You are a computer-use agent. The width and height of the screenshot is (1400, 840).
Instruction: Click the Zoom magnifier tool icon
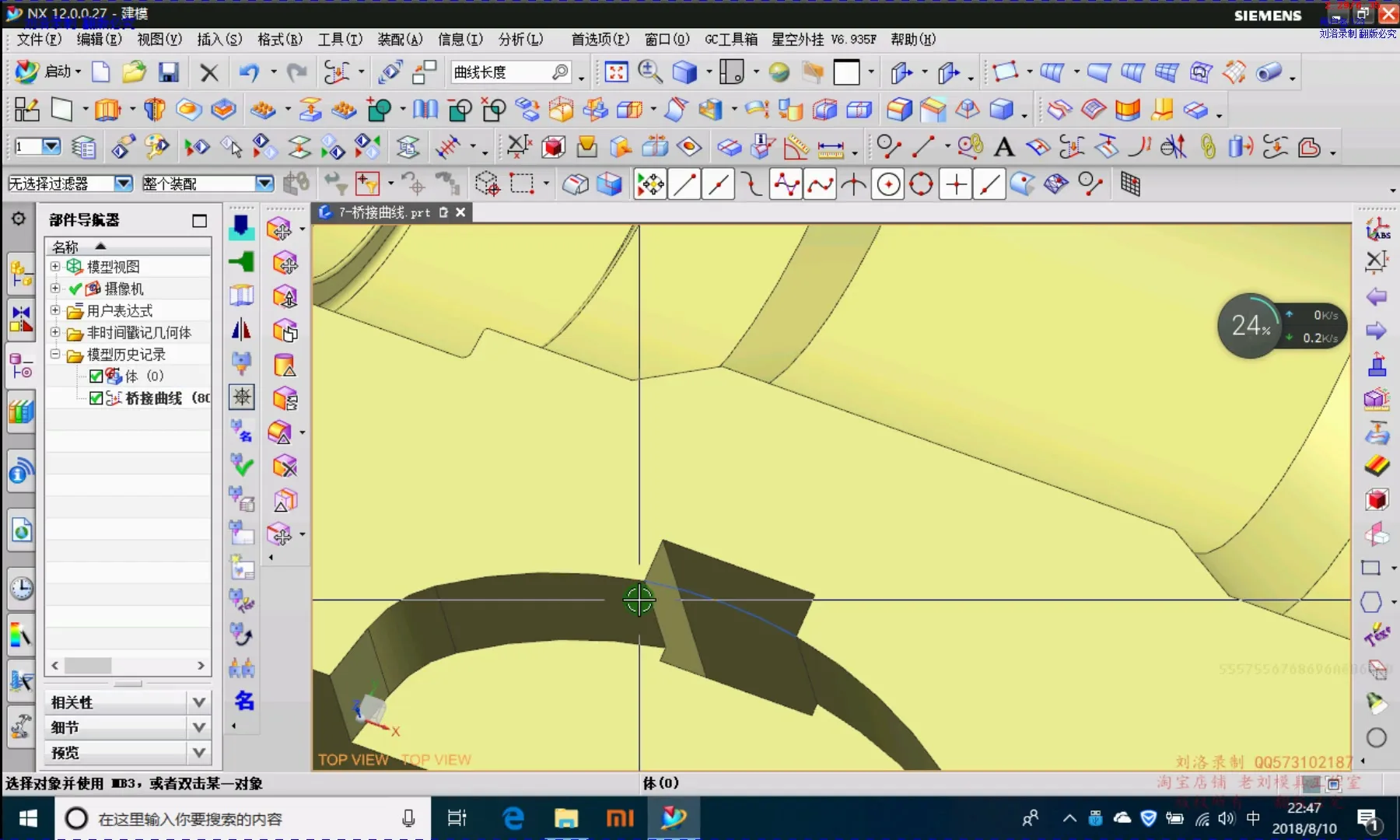(x=649, y=72)
